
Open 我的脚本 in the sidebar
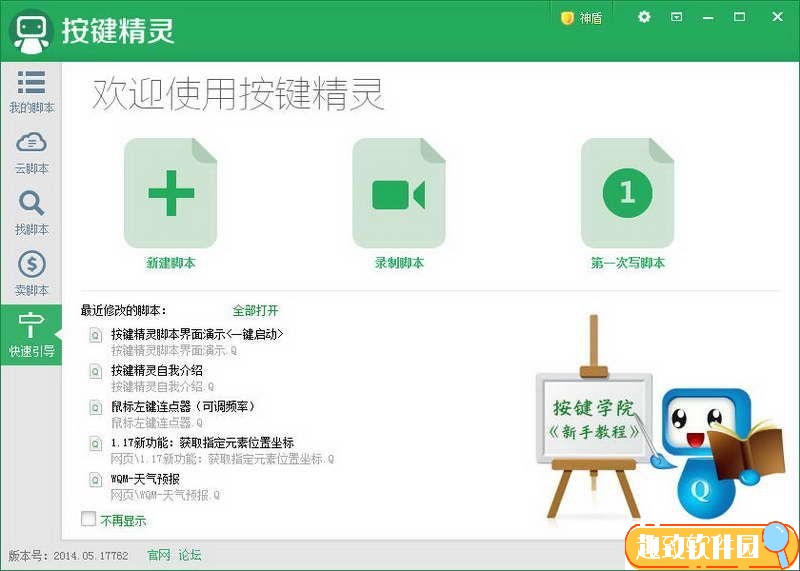tap(31, 91)
